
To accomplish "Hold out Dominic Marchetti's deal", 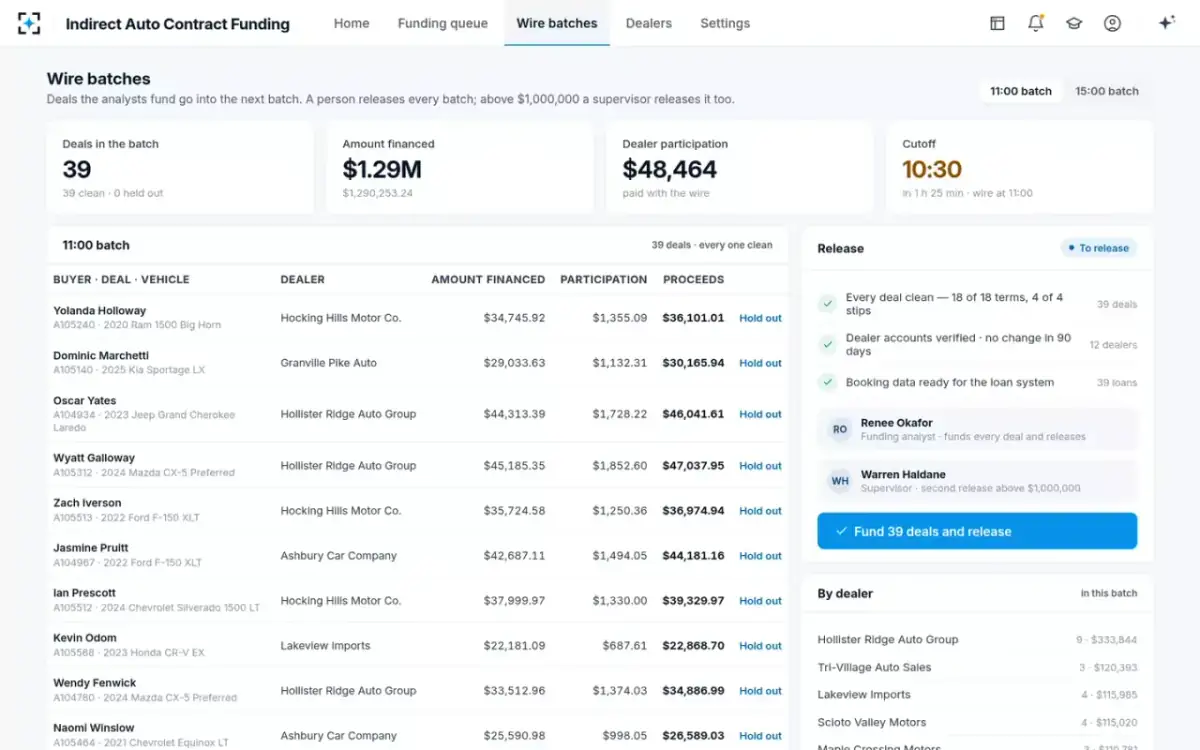I will point(760,363).
